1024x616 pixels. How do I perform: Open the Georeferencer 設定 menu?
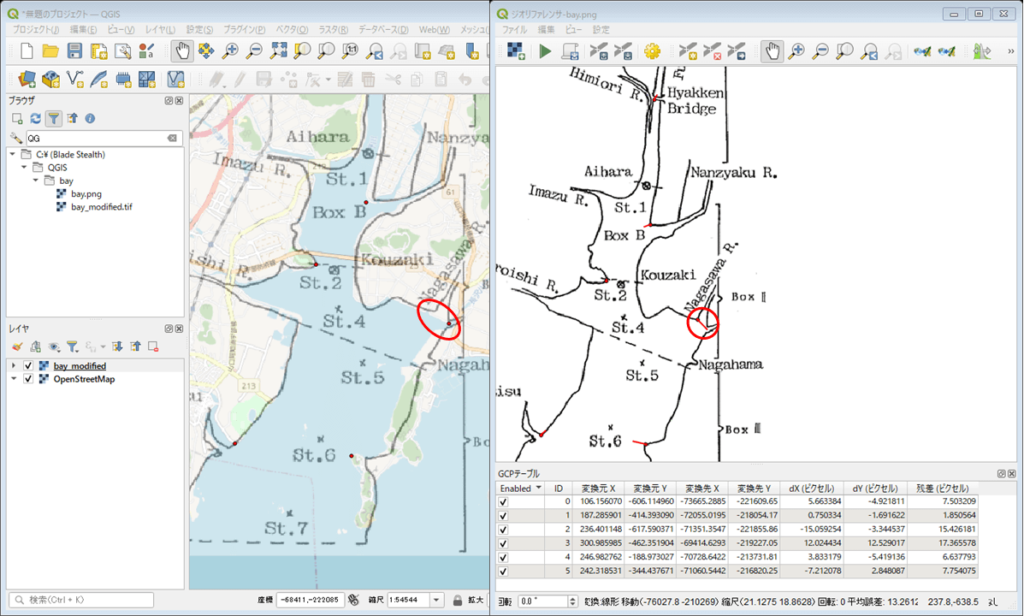pos(602,30)
